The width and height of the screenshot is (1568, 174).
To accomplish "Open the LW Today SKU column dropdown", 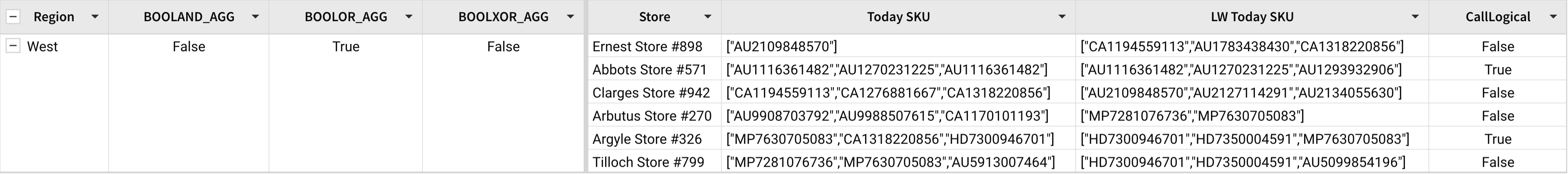I will (1415, 17).
